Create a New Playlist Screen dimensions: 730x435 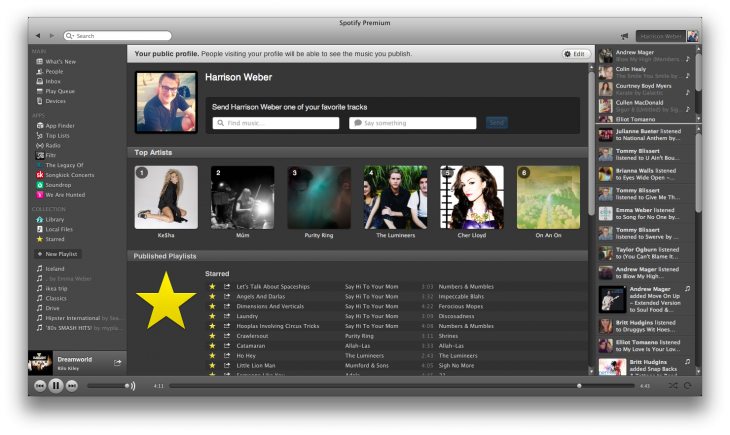tap(58, 254)
